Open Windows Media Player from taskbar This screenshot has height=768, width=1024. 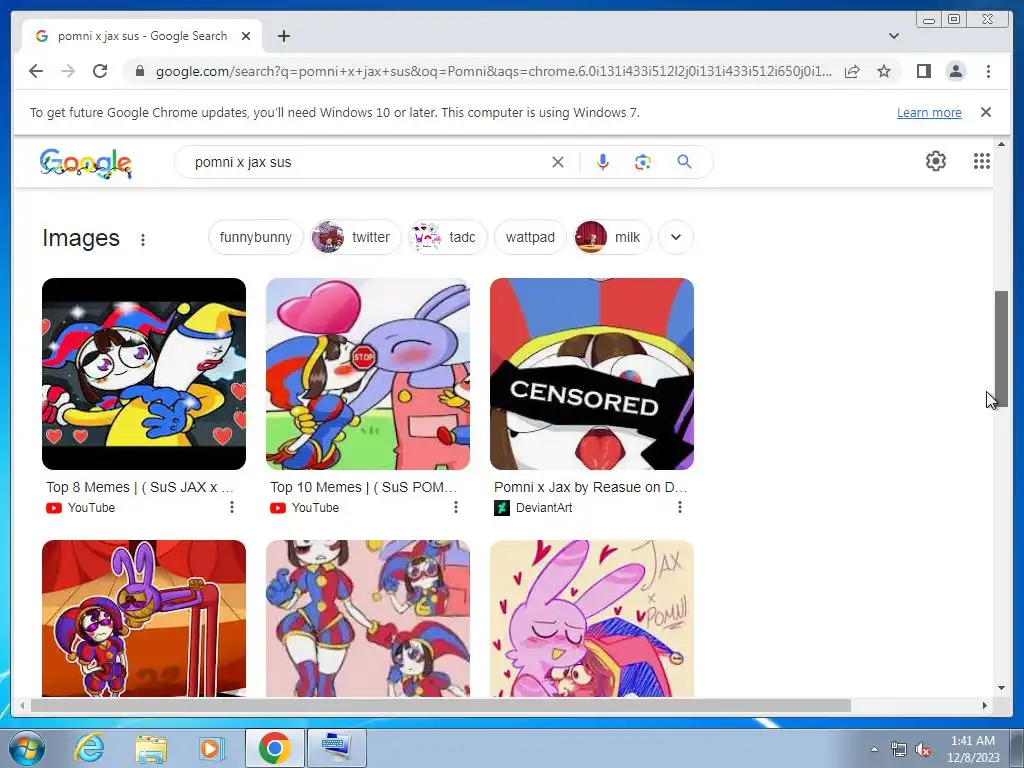tap(211, 748)
